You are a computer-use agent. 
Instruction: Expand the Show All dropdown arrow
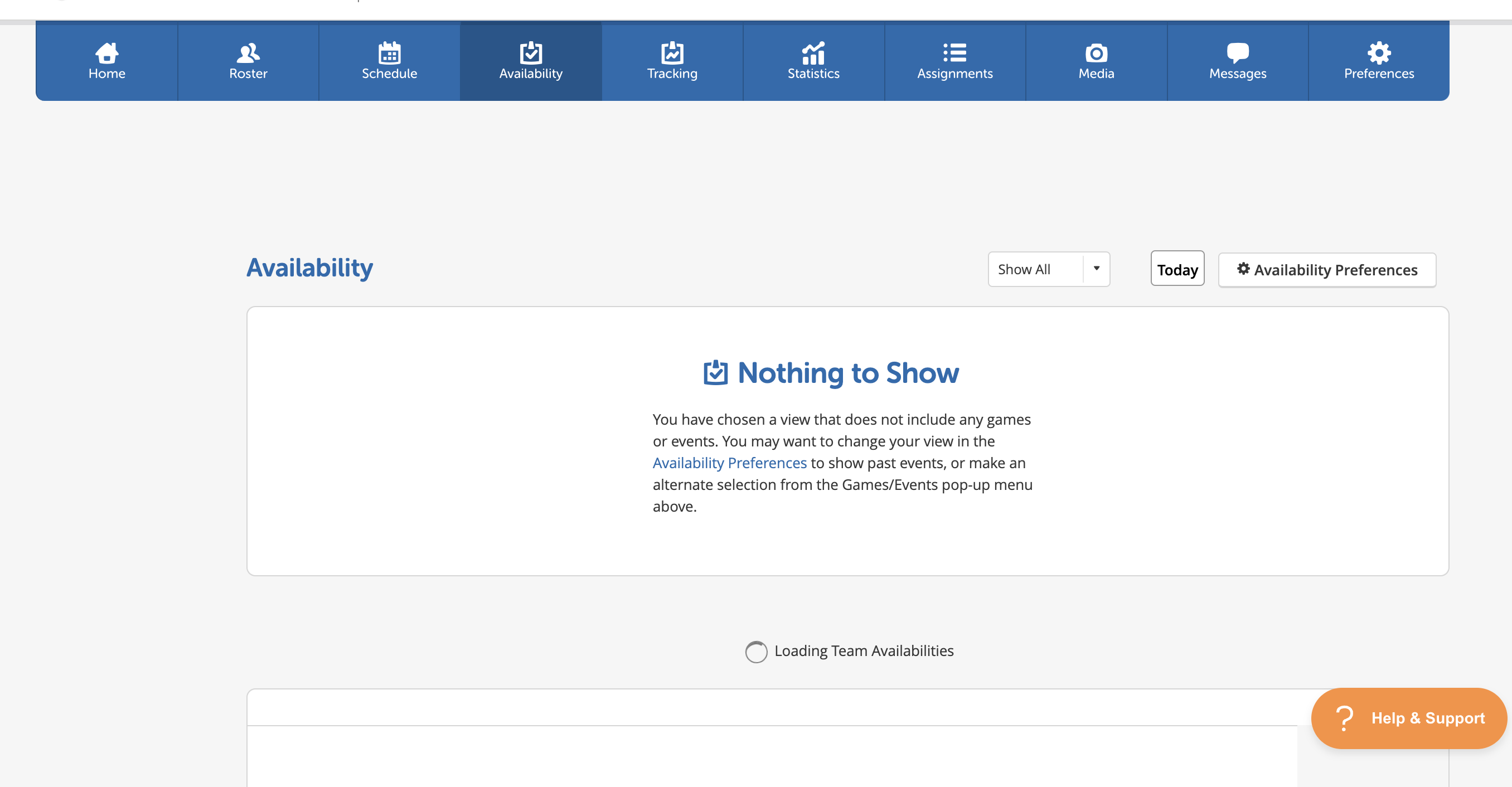click(x=1096, y=269)
